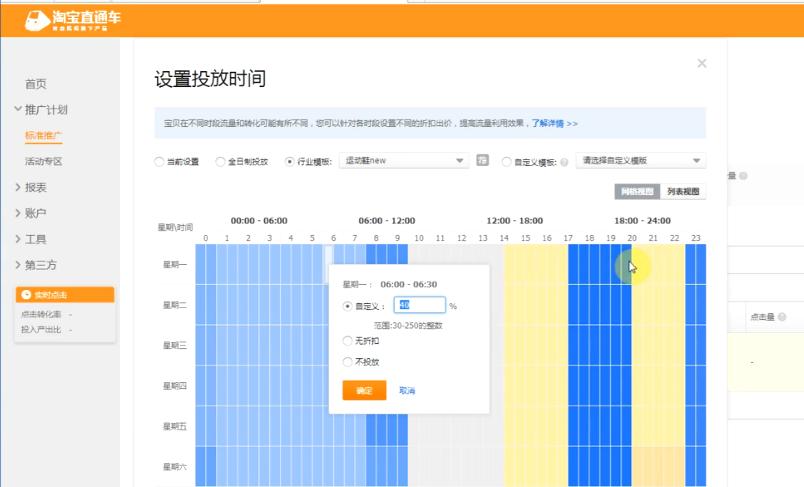
Task: Click the 星期六 row label
Action: click(175, 466)
